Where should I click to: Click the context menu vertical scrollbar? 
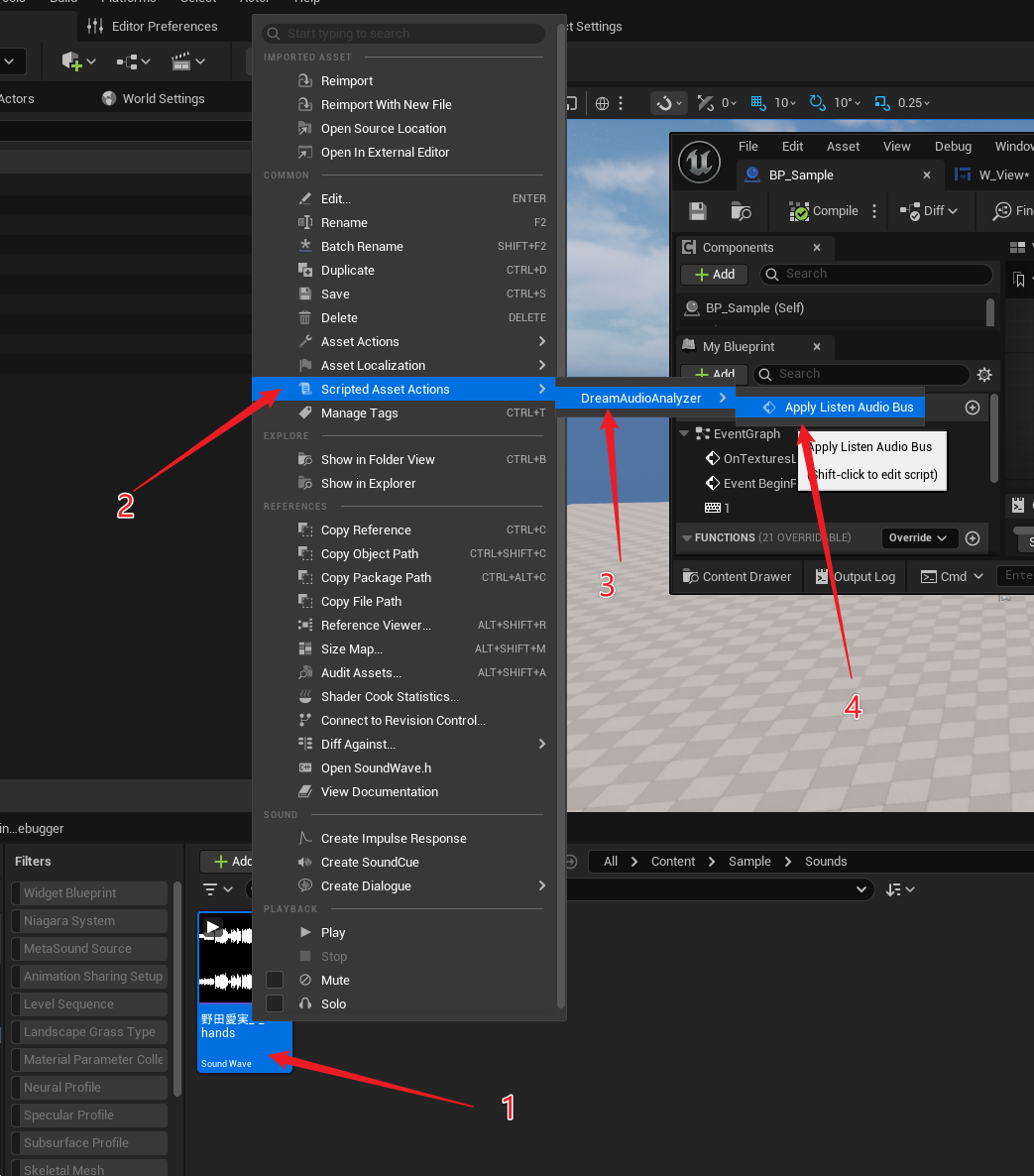[561, 496]
